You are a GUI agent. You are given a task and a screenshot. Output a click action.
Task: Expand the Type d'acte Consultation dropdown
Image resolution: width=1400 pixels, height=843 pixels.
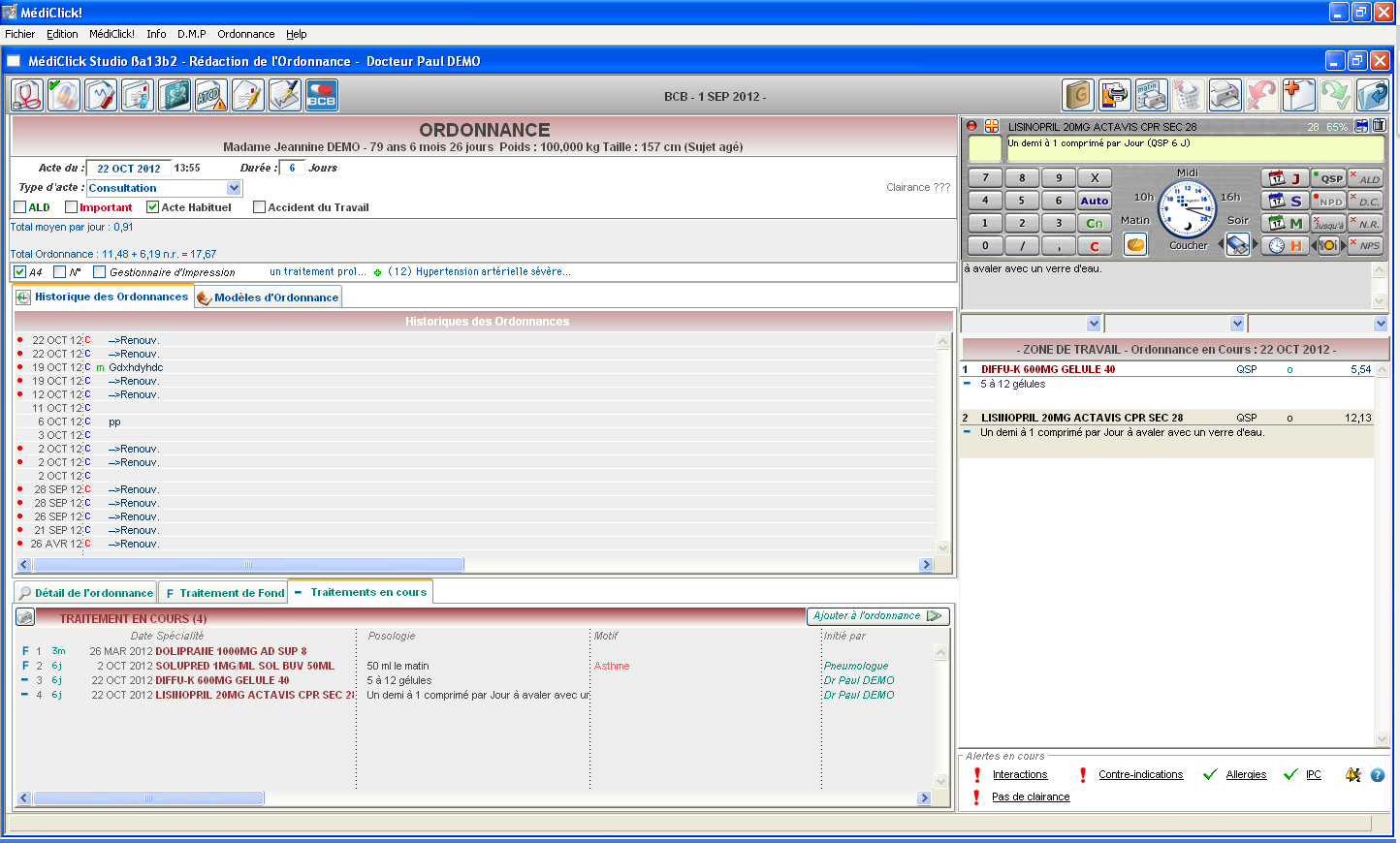click(234, 188)
